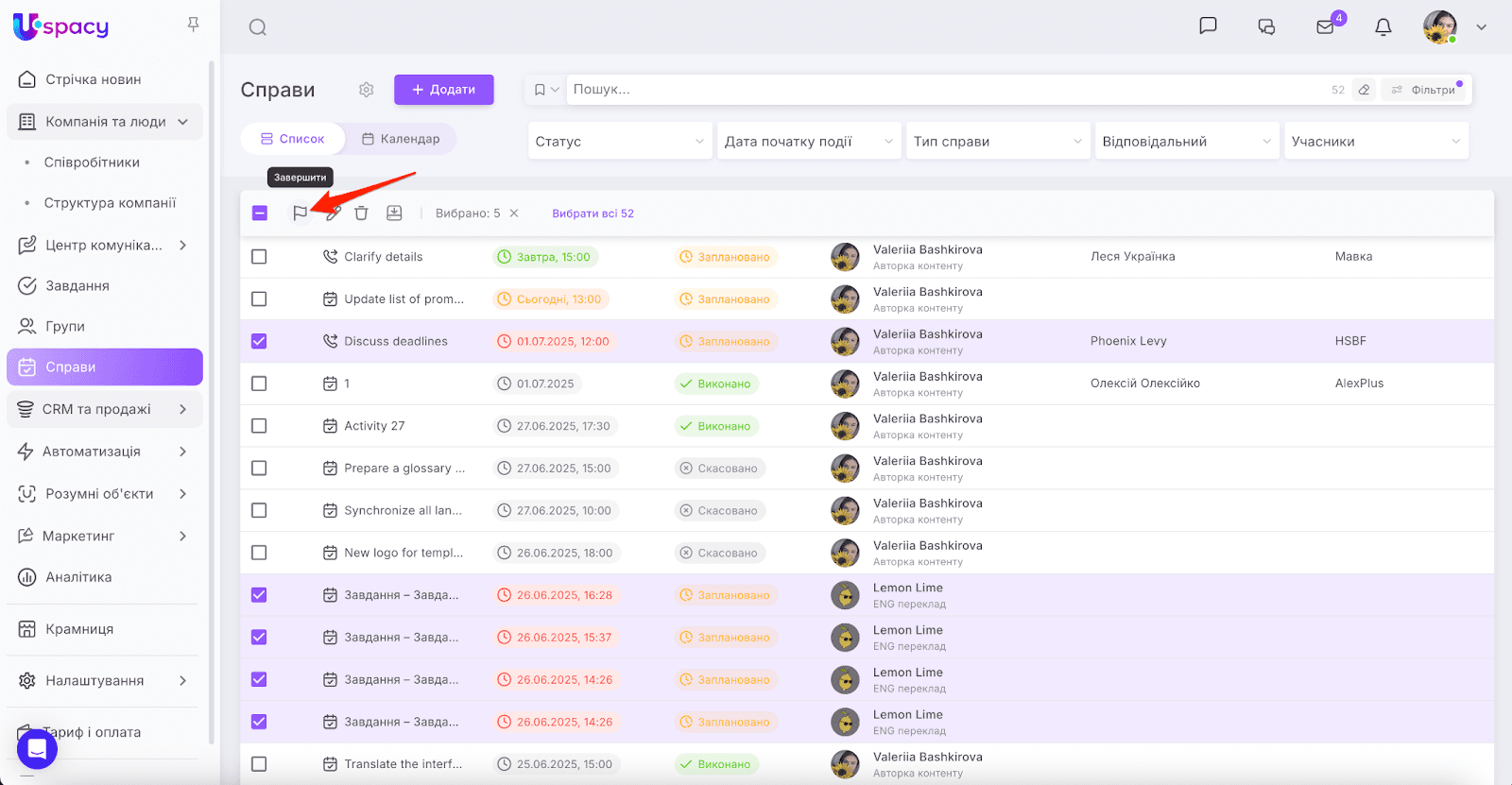Image resolution: width=1512 pixels, height=785 pixels.
Task: Click the search magnifier in top bar
Action: click(x=257, y=27)
